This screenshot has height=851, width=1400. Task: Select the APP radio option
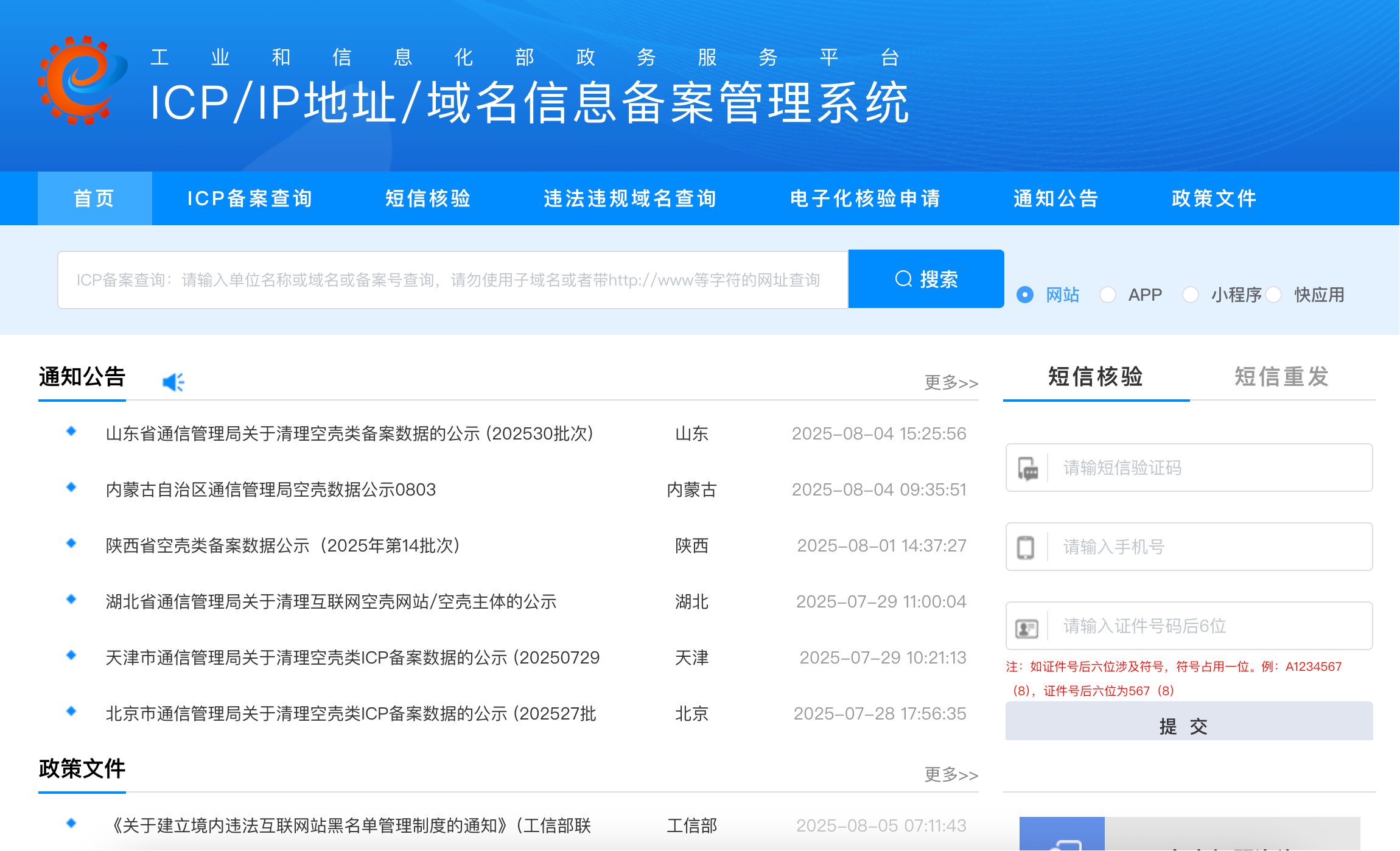(1108, 295)
